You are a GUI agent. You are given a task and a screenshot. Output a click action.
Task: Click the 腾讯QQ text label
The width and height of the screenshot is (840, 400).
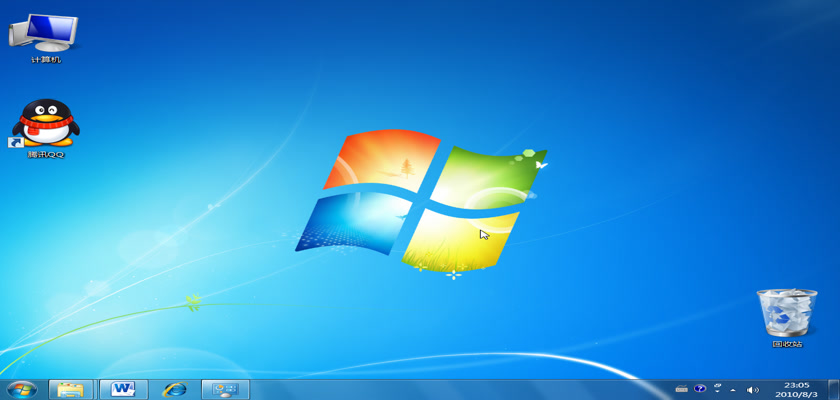(x=45, y=154)
